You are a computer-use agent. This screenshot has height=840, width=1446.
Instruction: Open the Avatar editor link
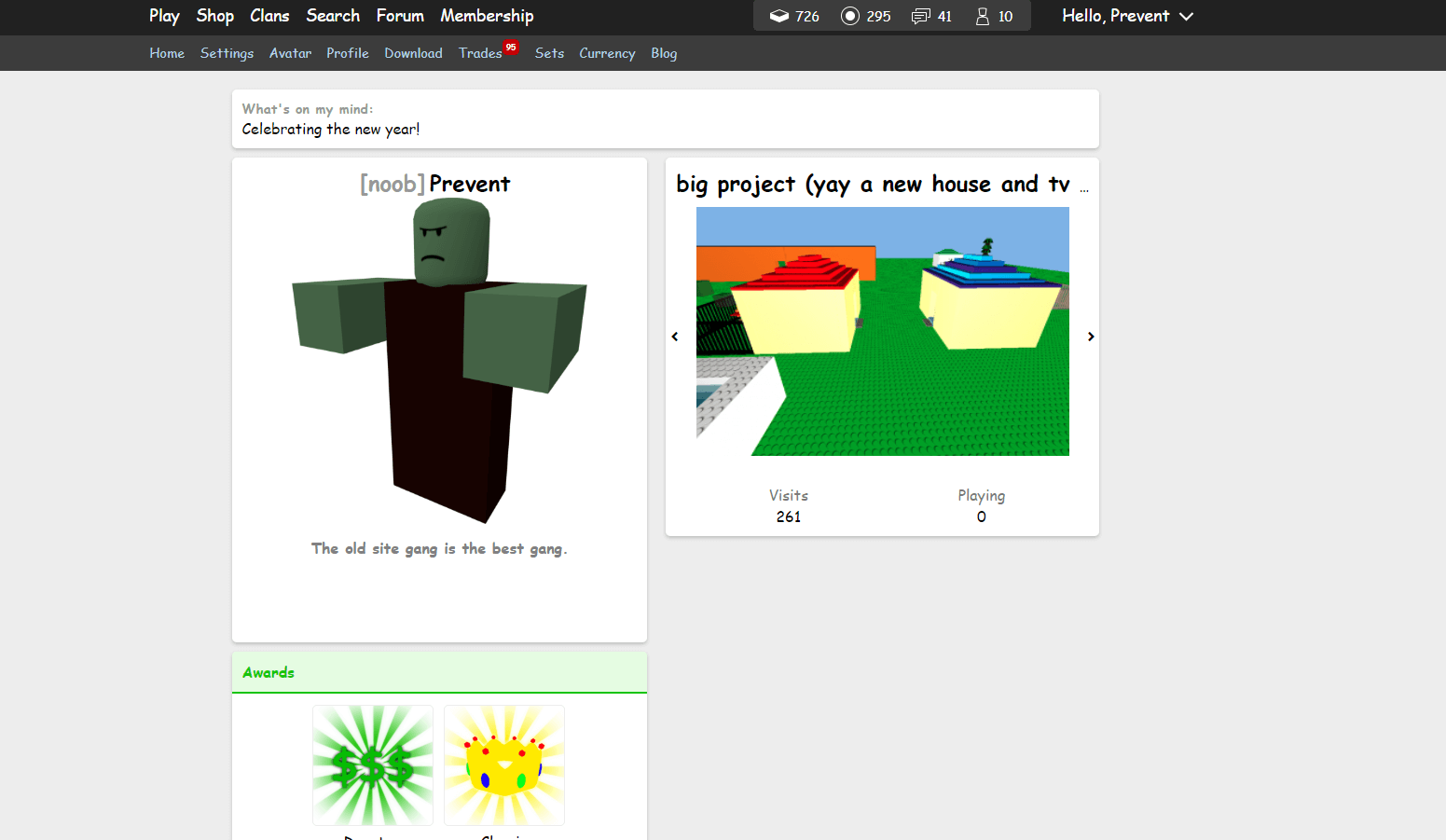click(x=290, y=53)
